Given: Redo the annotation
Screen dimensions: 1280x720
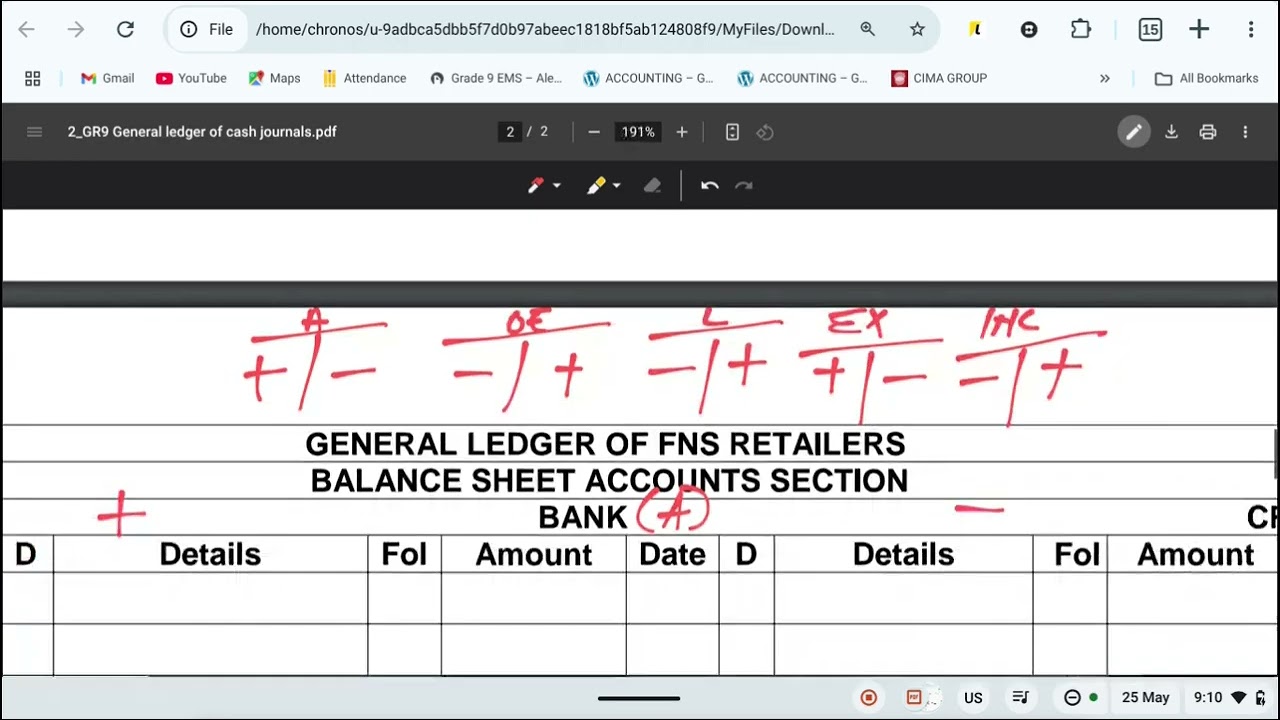Looking at the screenshot, I should point(744,185).
